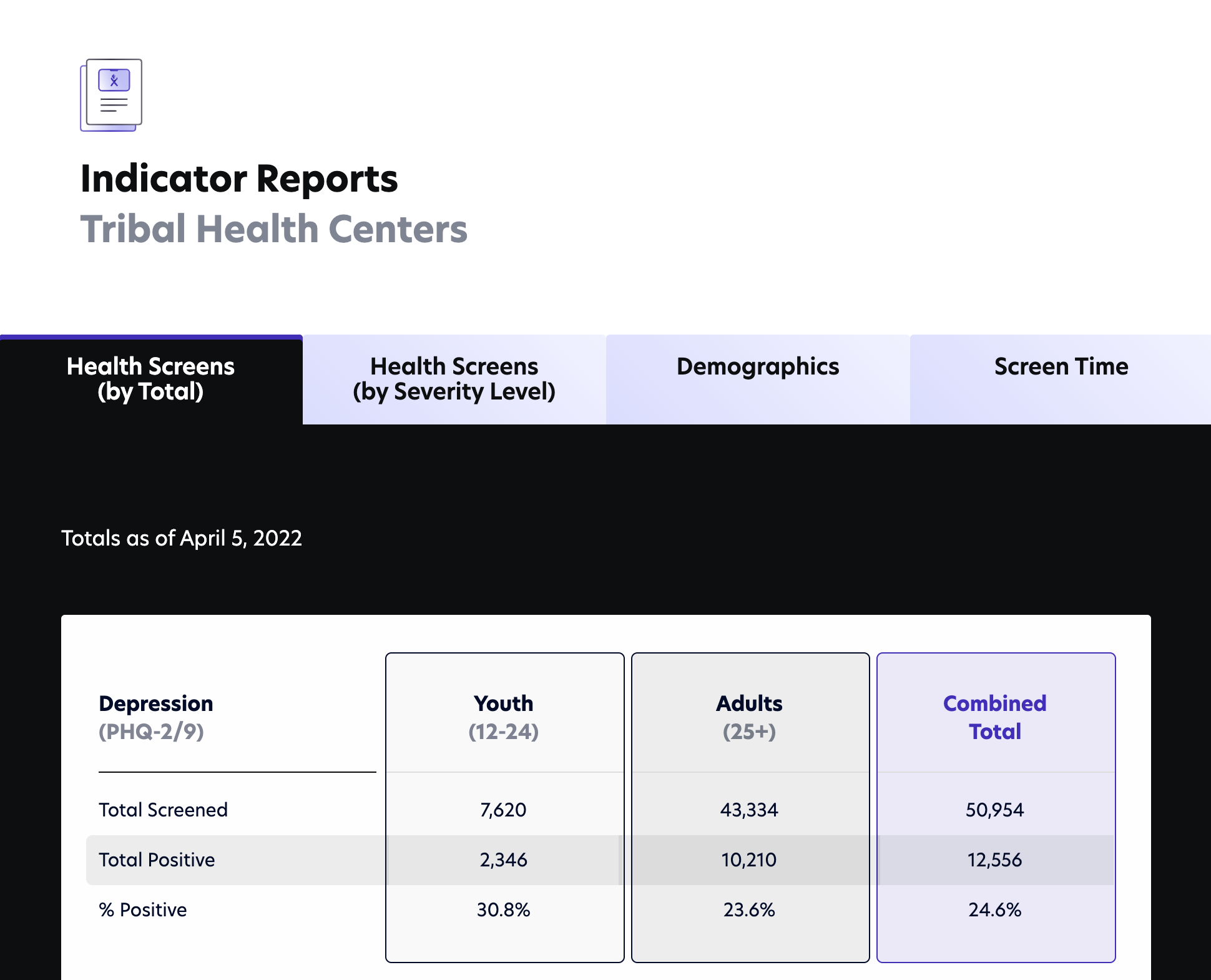The width and height of the screenshot is (1211, 980).
Task: Click the Totals as of April 5 text
Action: point(181,538)
